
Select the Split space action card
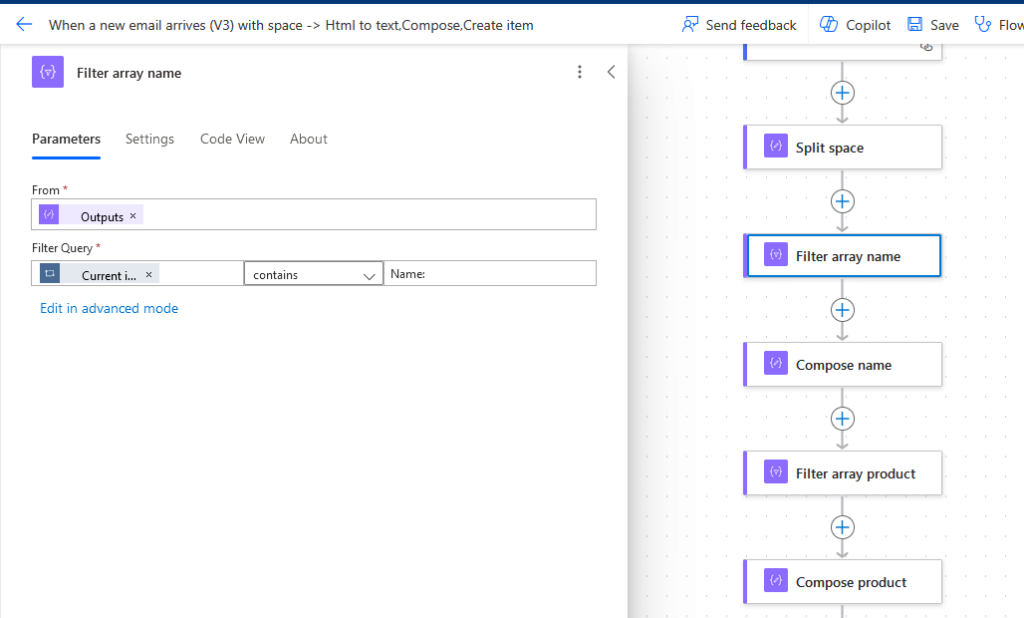(843, 148)
